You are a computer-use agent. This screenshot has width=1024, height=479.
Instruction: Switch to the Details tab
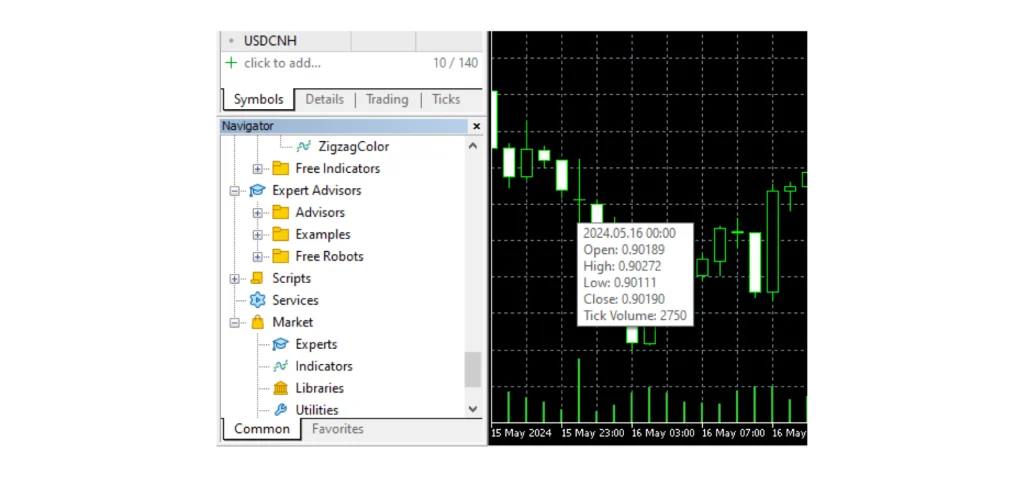point(324,100)
